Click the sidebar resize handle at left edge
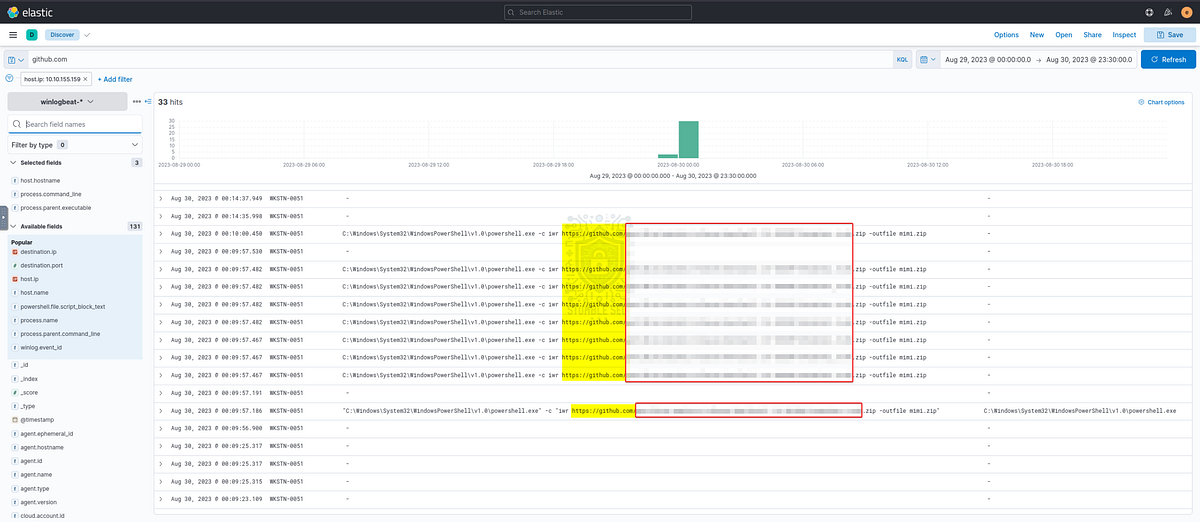Viewport: 1200px width, 531px height. (3, 217)
